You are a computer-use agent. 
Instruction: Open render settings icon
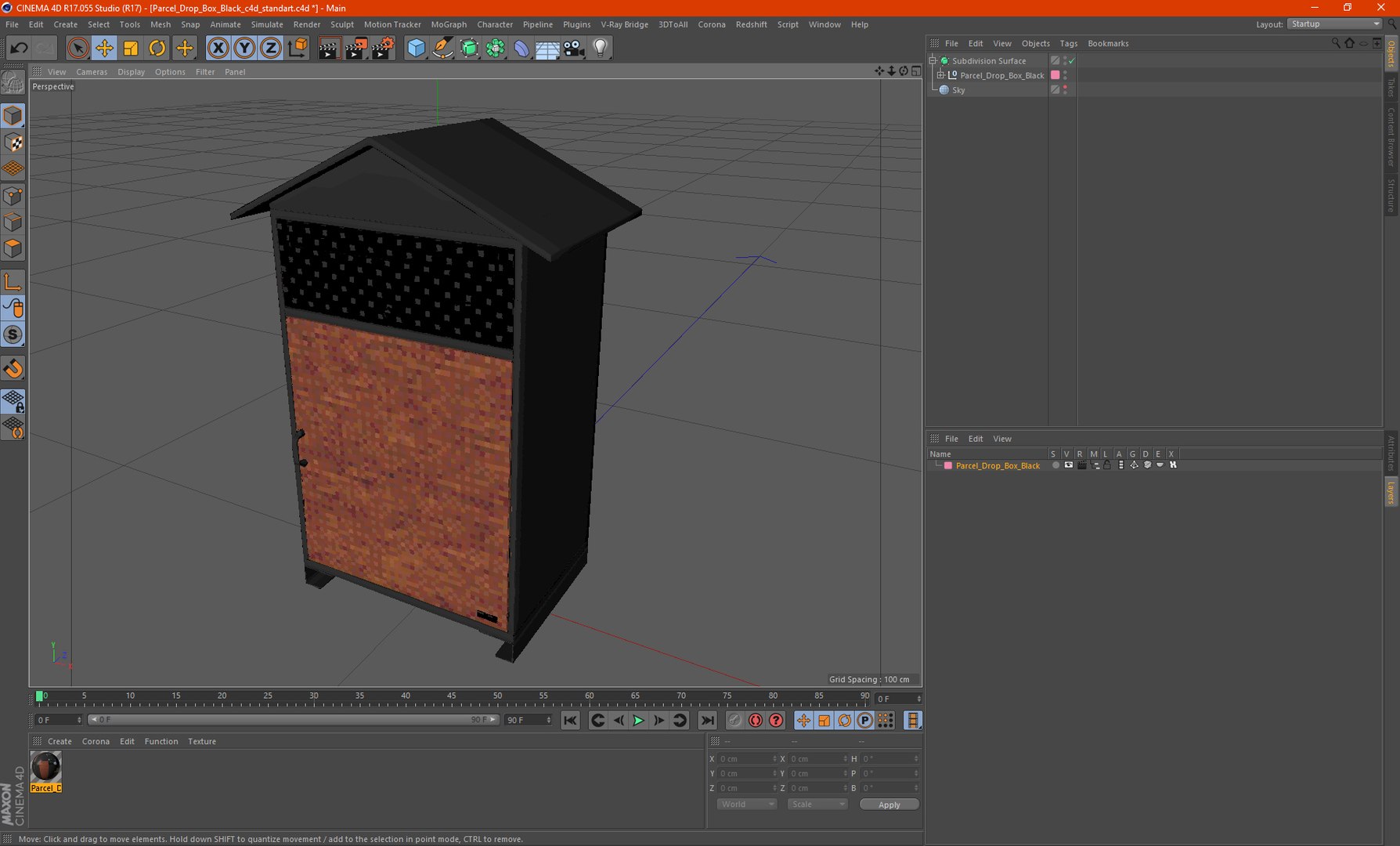[382, 49]
